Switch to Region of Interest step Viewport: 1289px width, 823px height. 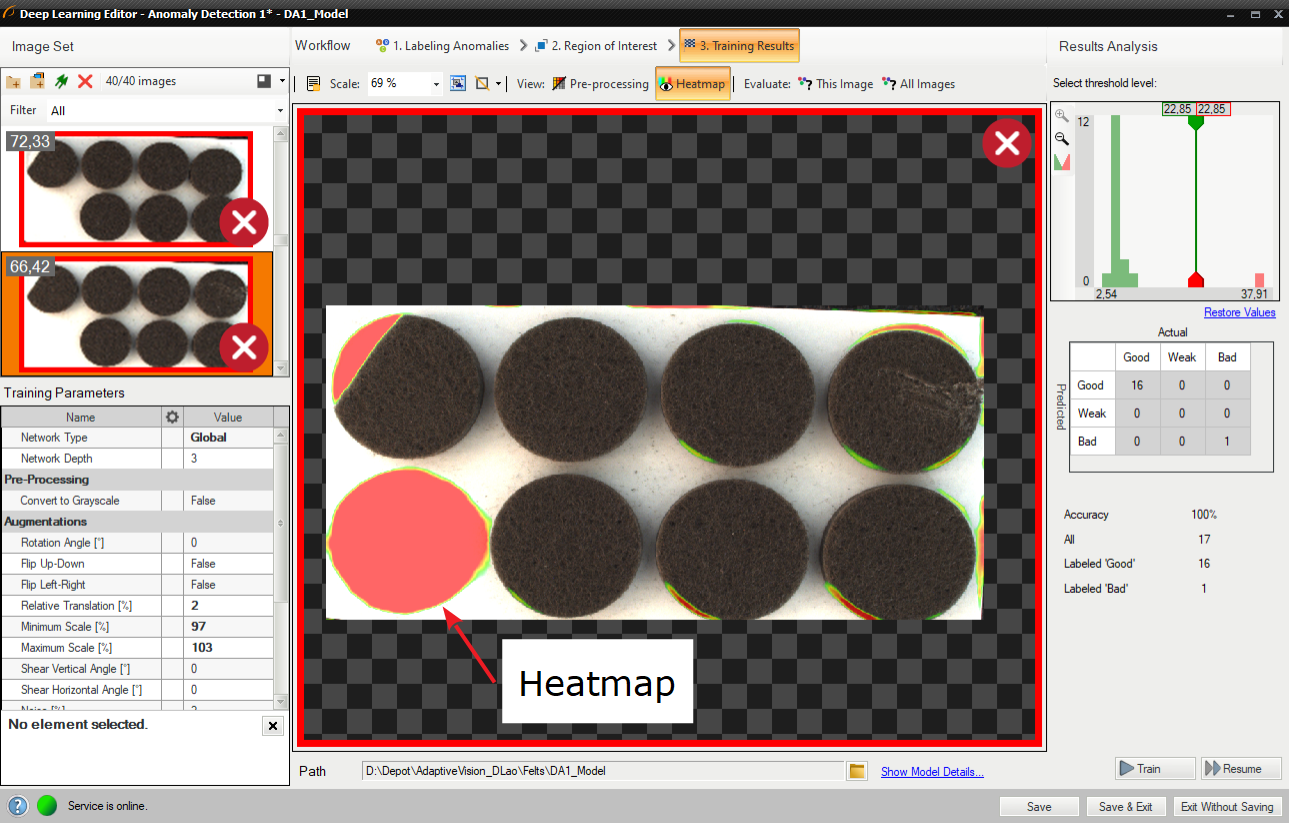pyautogui.click(x=596, y=46)
